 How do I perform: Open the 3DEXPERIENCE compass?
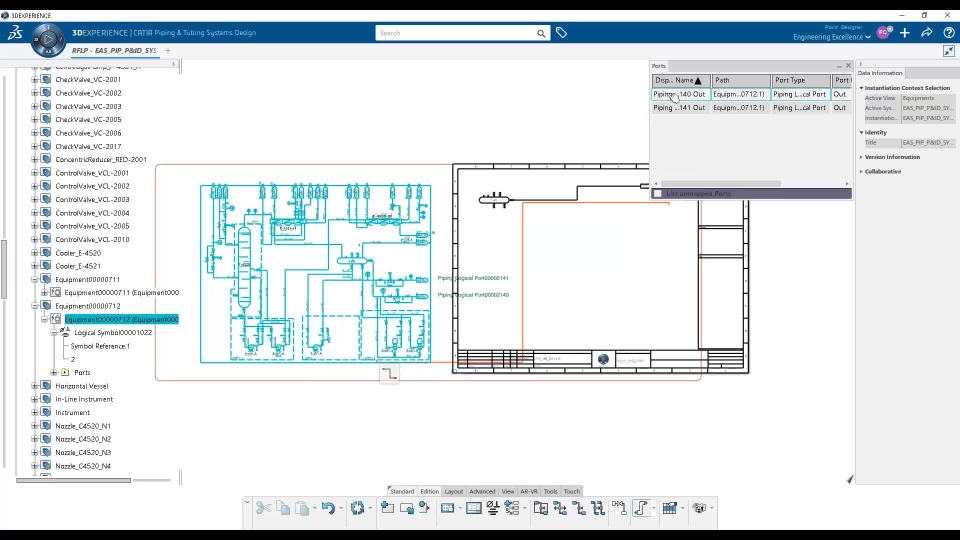point(48,40)
